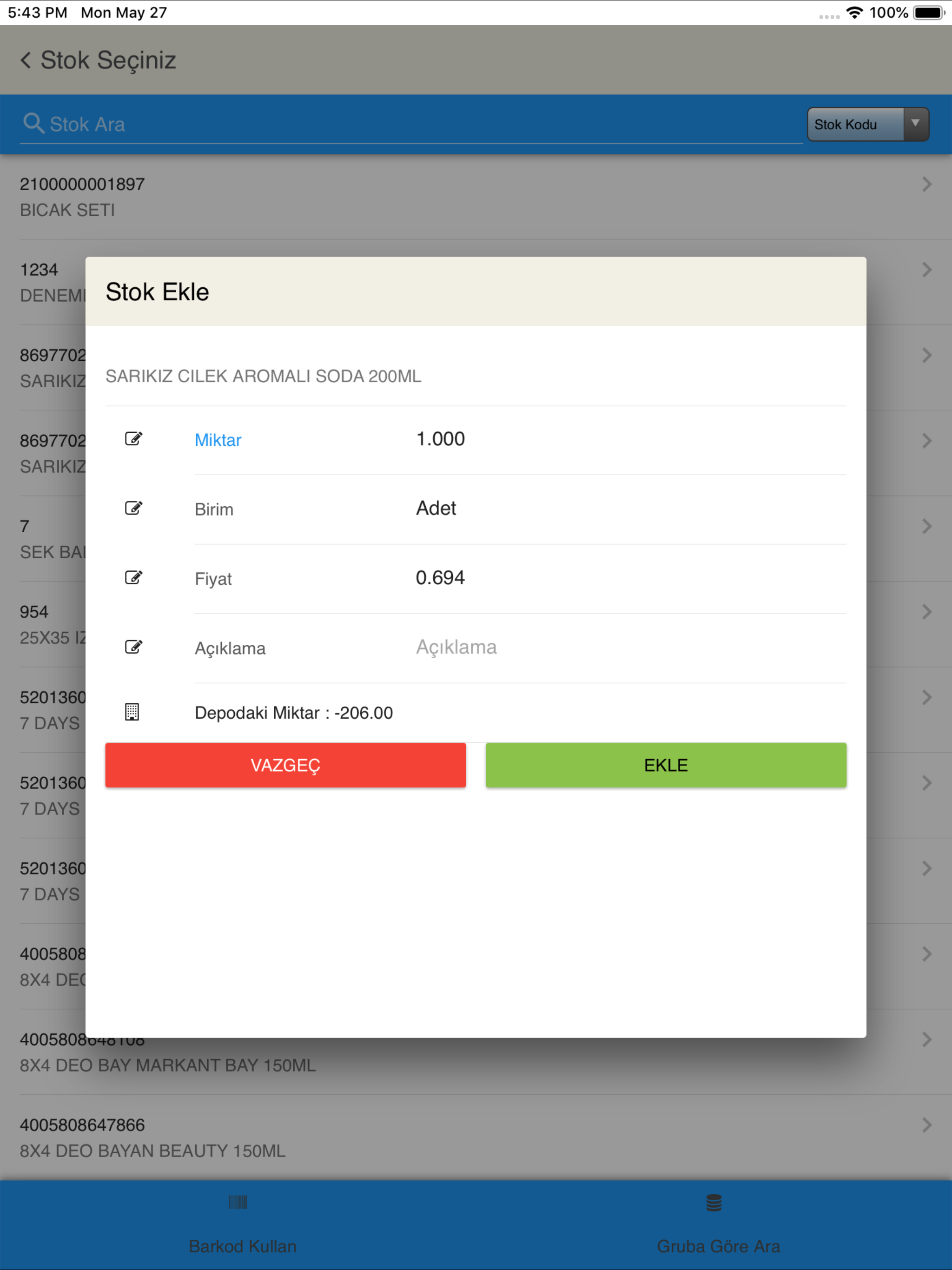Tap the edit icon beside Fiyat

[133, 577]
